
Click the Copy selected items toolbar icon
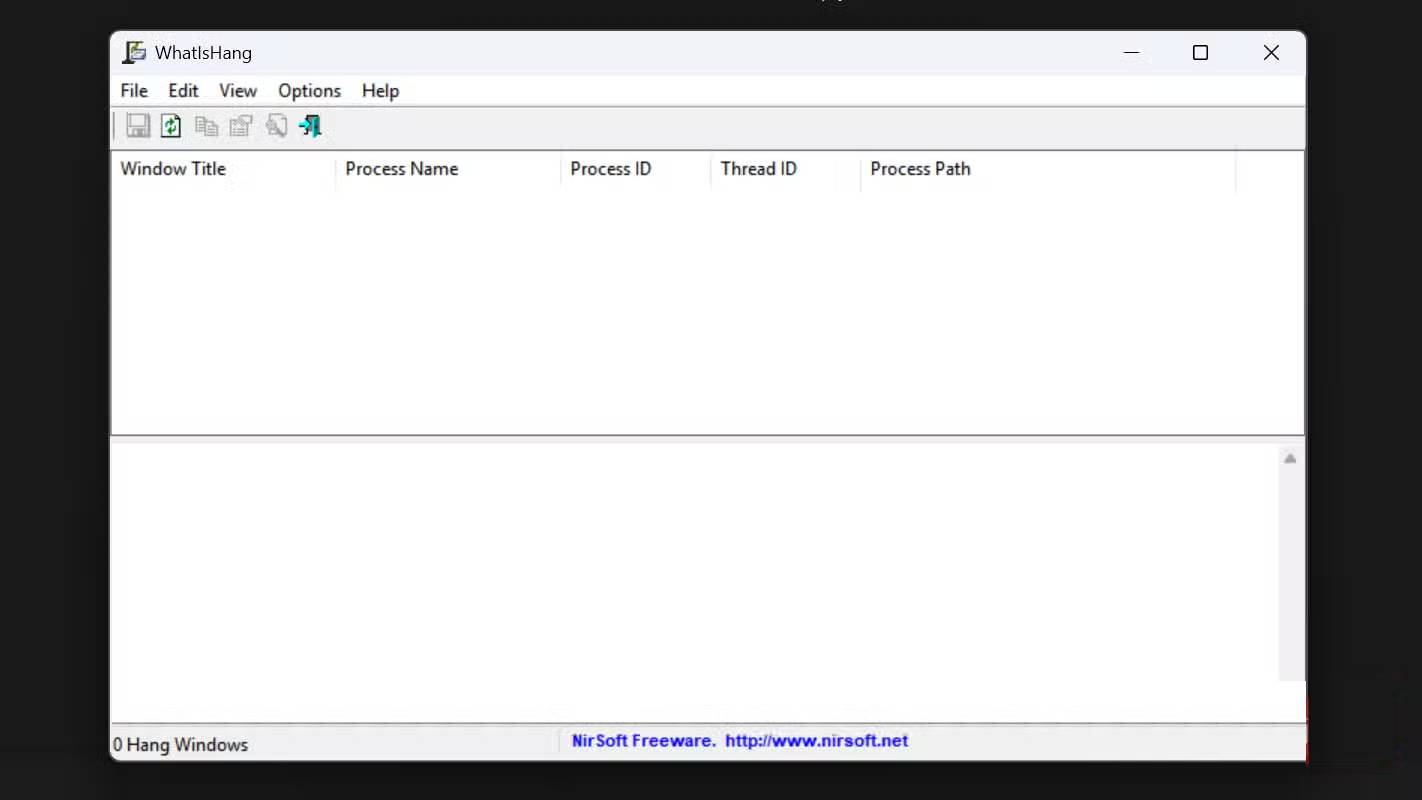click(x=206, y=126)
